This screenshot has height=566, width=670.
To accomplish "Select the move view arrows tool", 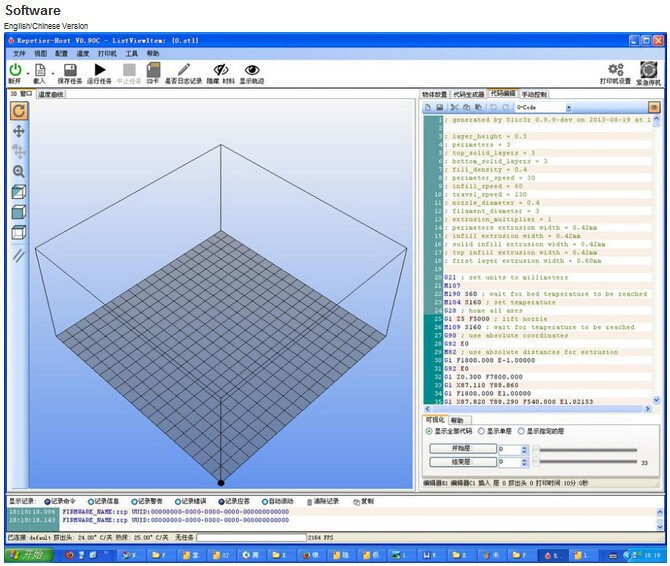I will [18, 131].
